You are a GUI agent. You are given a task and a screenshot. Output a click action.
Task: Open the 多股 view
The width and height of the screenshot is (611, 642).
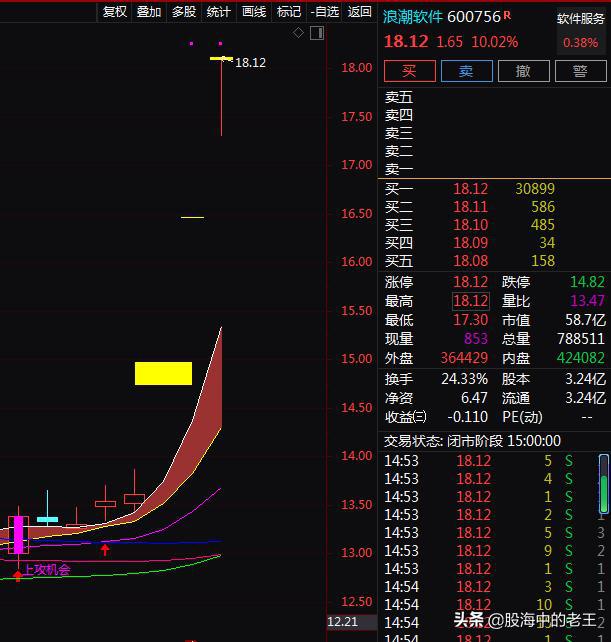point(184,12)
